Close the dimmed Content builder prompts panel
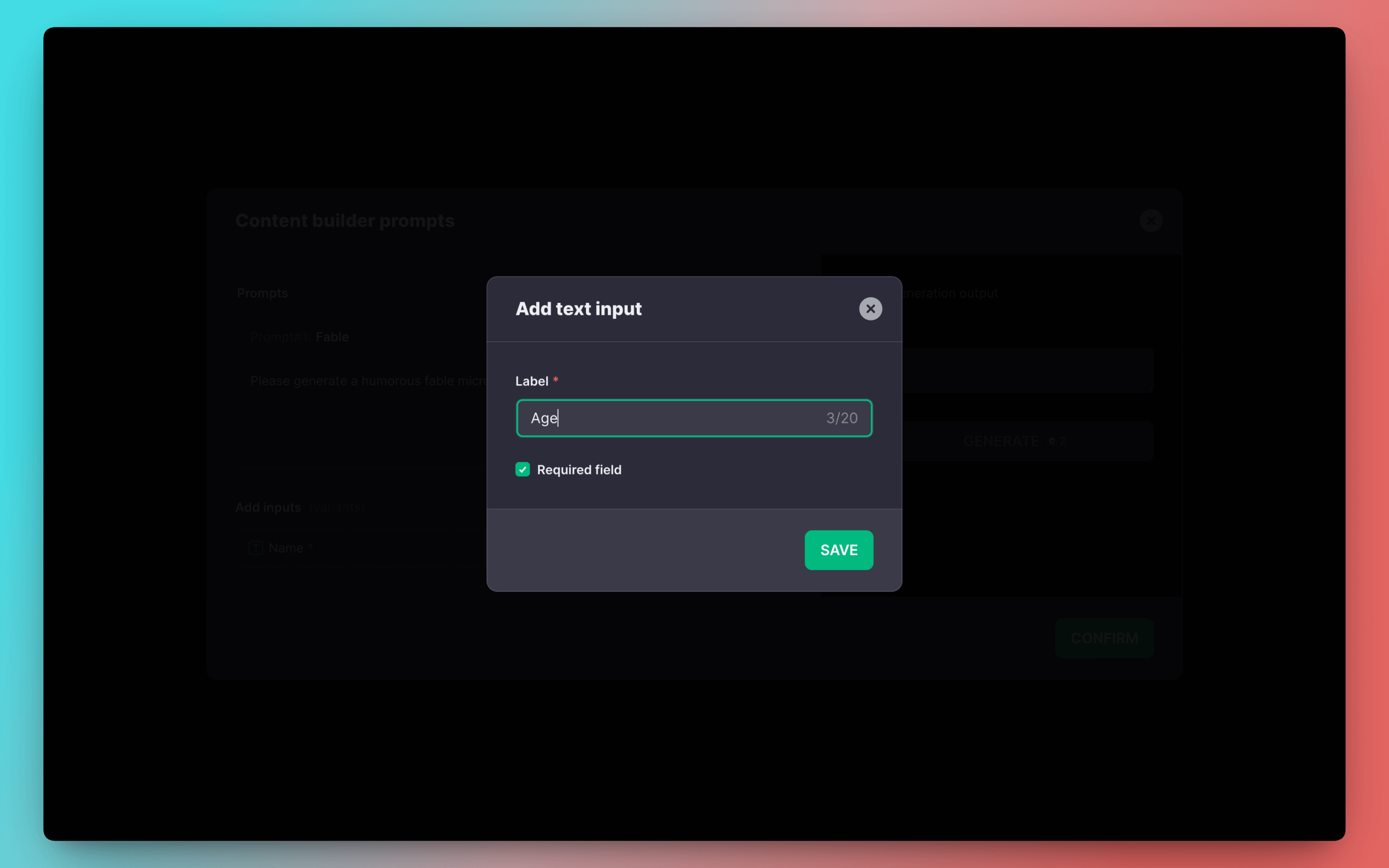Screen dimensions: 1389x868 1151,220
